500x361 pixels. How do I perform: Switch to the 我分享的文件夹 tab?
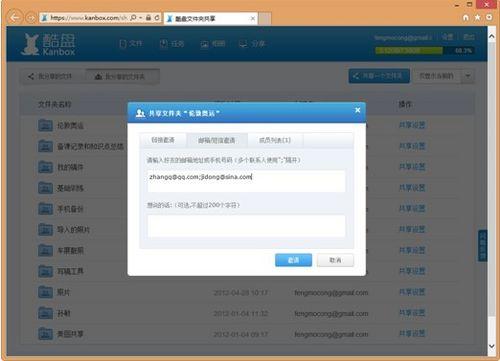point(122,76)
